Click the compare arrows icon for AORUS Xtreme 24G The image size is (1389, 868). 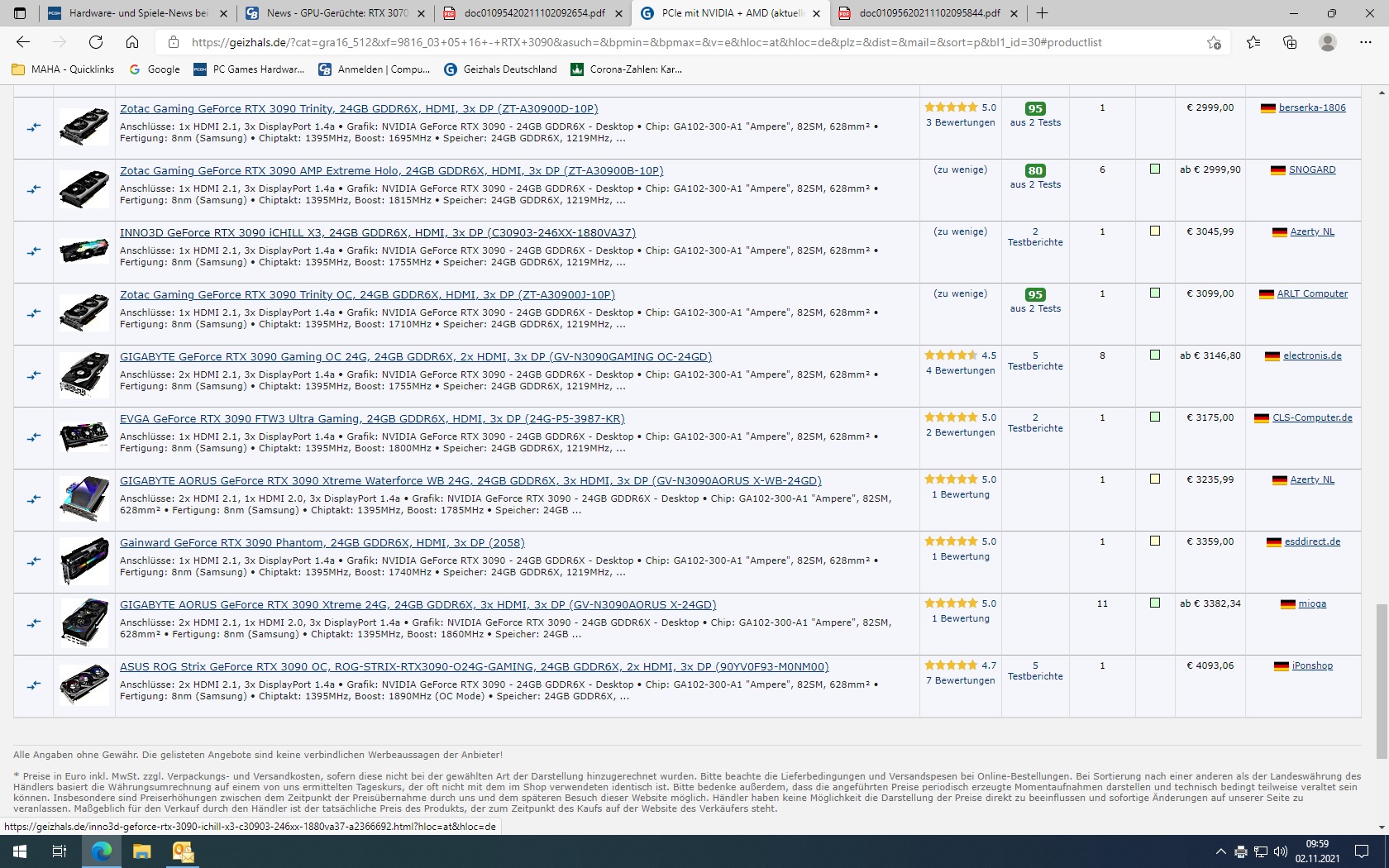pyautogui.click(x=34, y=623)
